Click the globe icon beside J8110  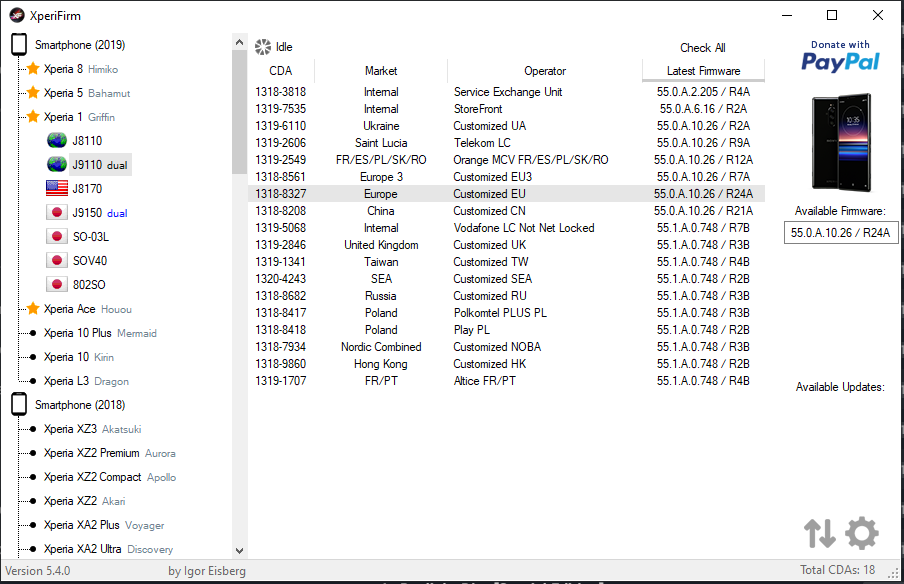[56, 140]
